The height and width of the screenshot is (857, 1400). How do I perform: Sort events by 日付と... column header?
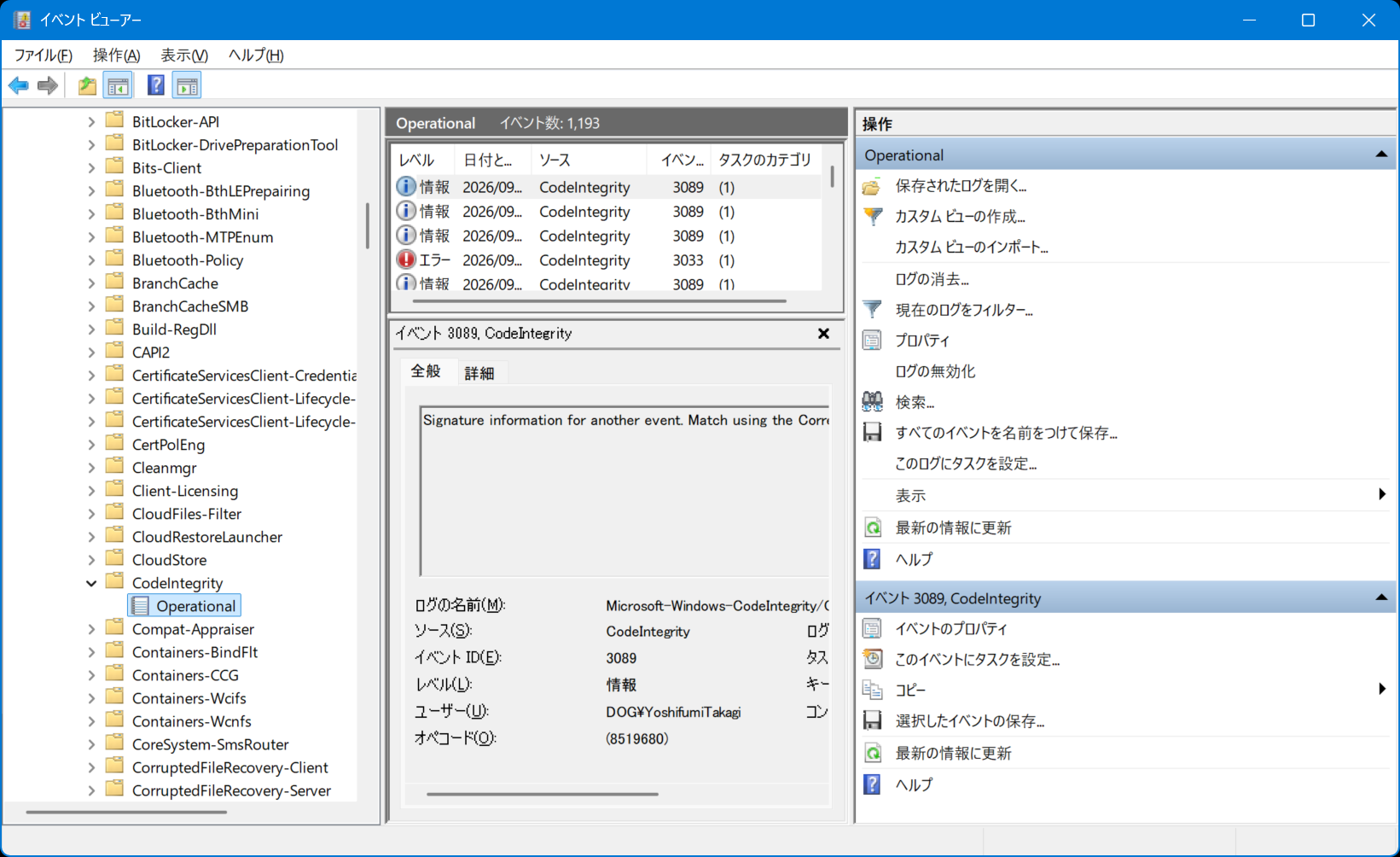tap(493, 160)
